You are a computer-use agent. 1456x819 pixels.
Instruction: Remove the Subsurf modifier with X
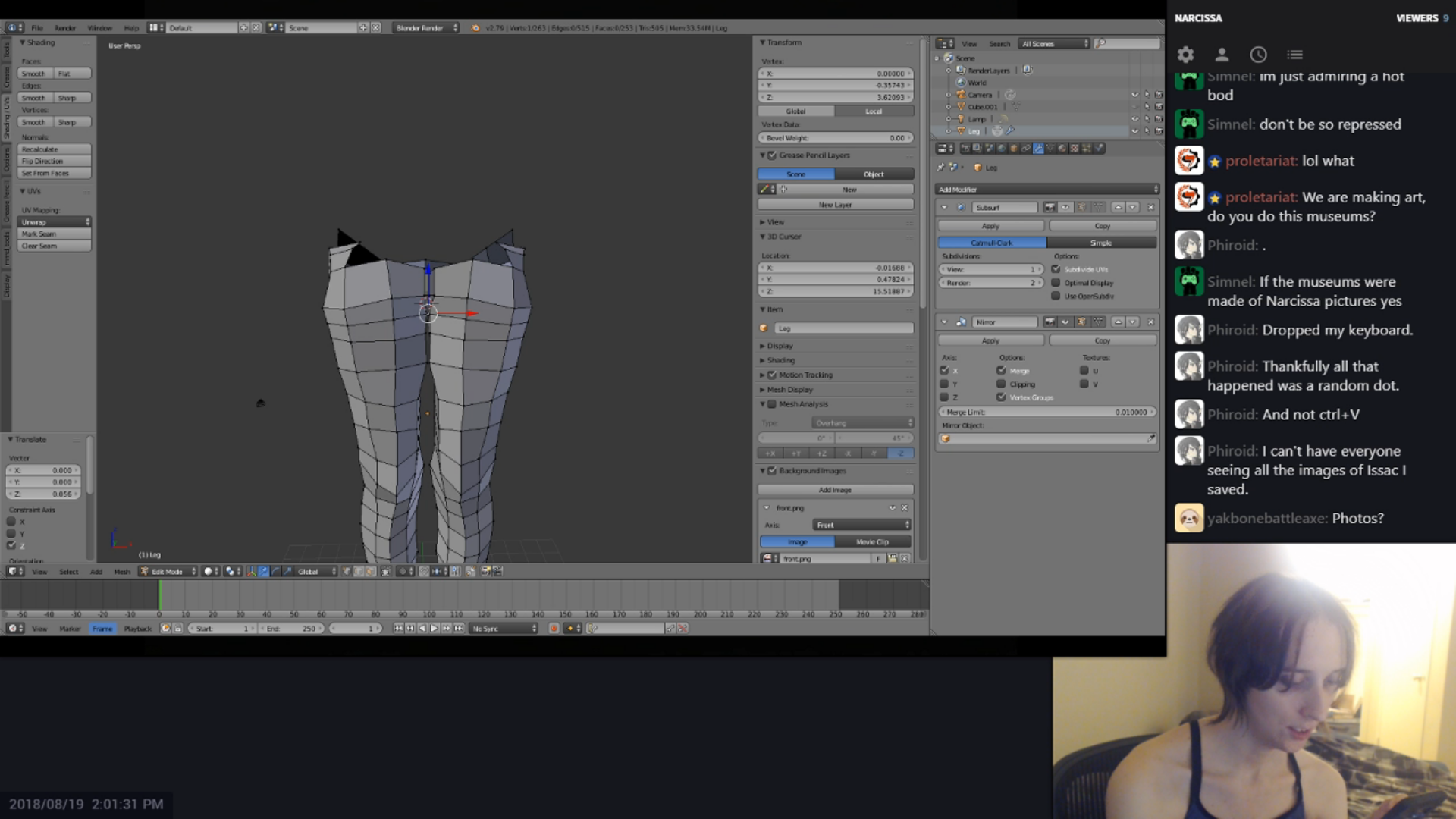tap(1150, 207)
